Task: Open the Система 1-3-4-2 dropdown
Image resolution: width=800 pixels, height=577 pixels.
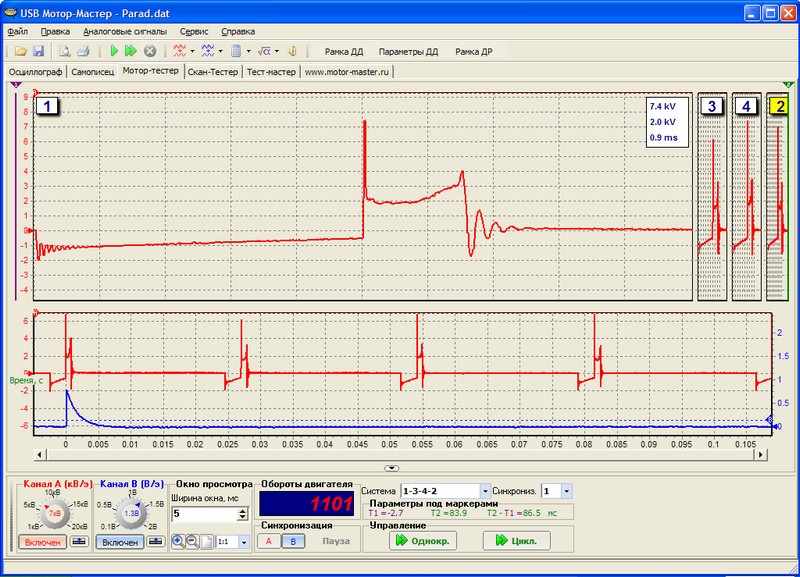Action: [485, 491]
